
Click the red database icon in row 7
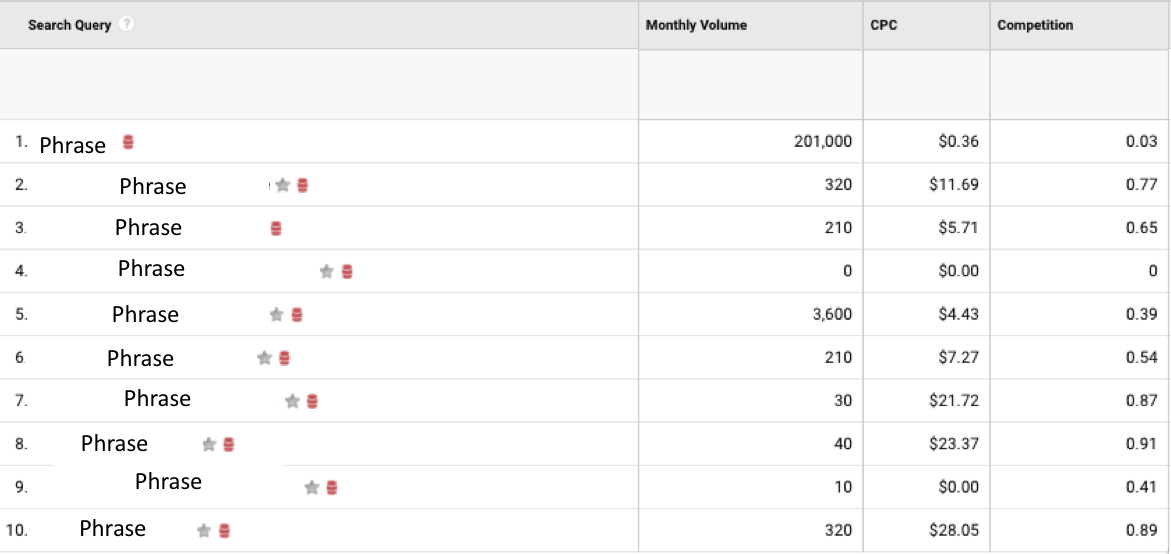pyautogui.click(x=312, y=401)
